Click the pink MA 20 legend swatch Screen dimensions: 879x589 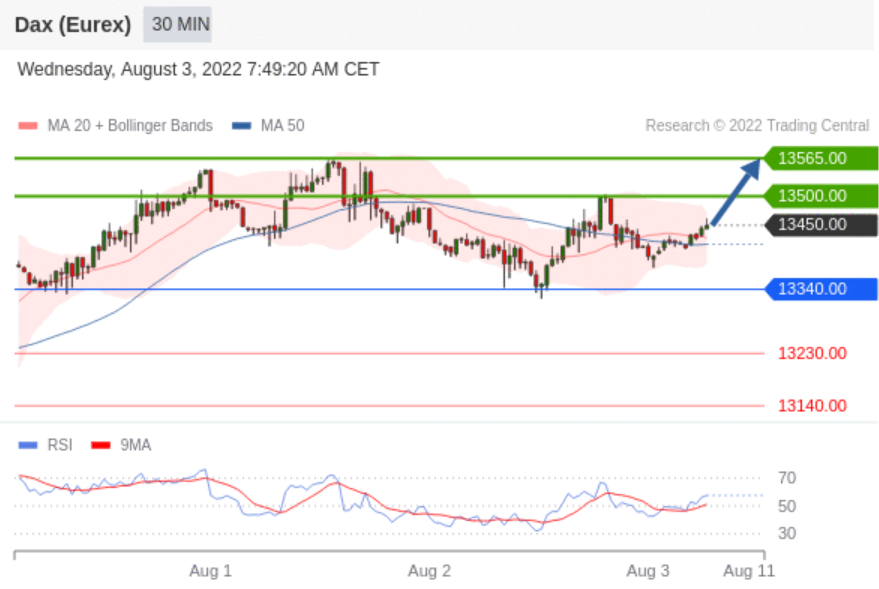pyautogui.click(x=28, y=126)
